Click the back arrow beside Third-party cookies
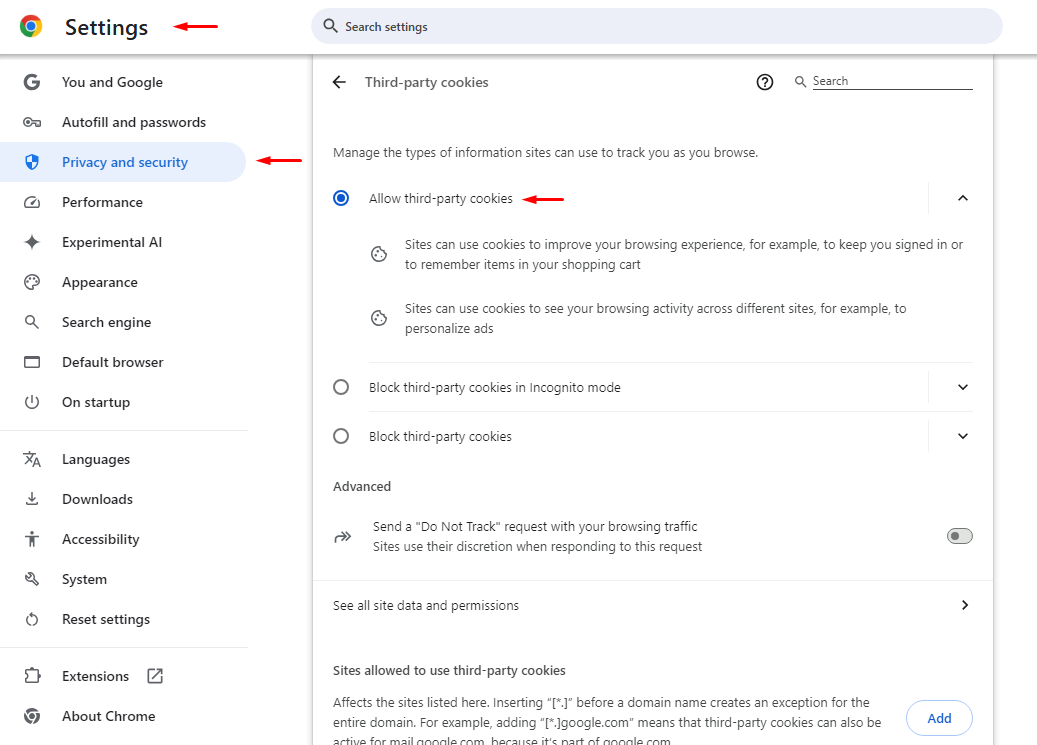Screen dimensions: 1037x745 tap(339, 82)
